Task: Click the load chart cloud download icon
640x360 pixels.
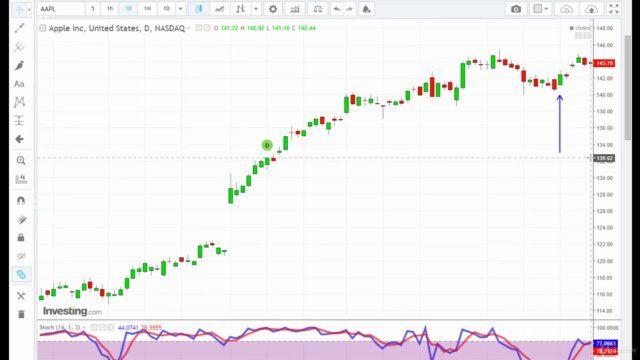Action: click(566, 9)
